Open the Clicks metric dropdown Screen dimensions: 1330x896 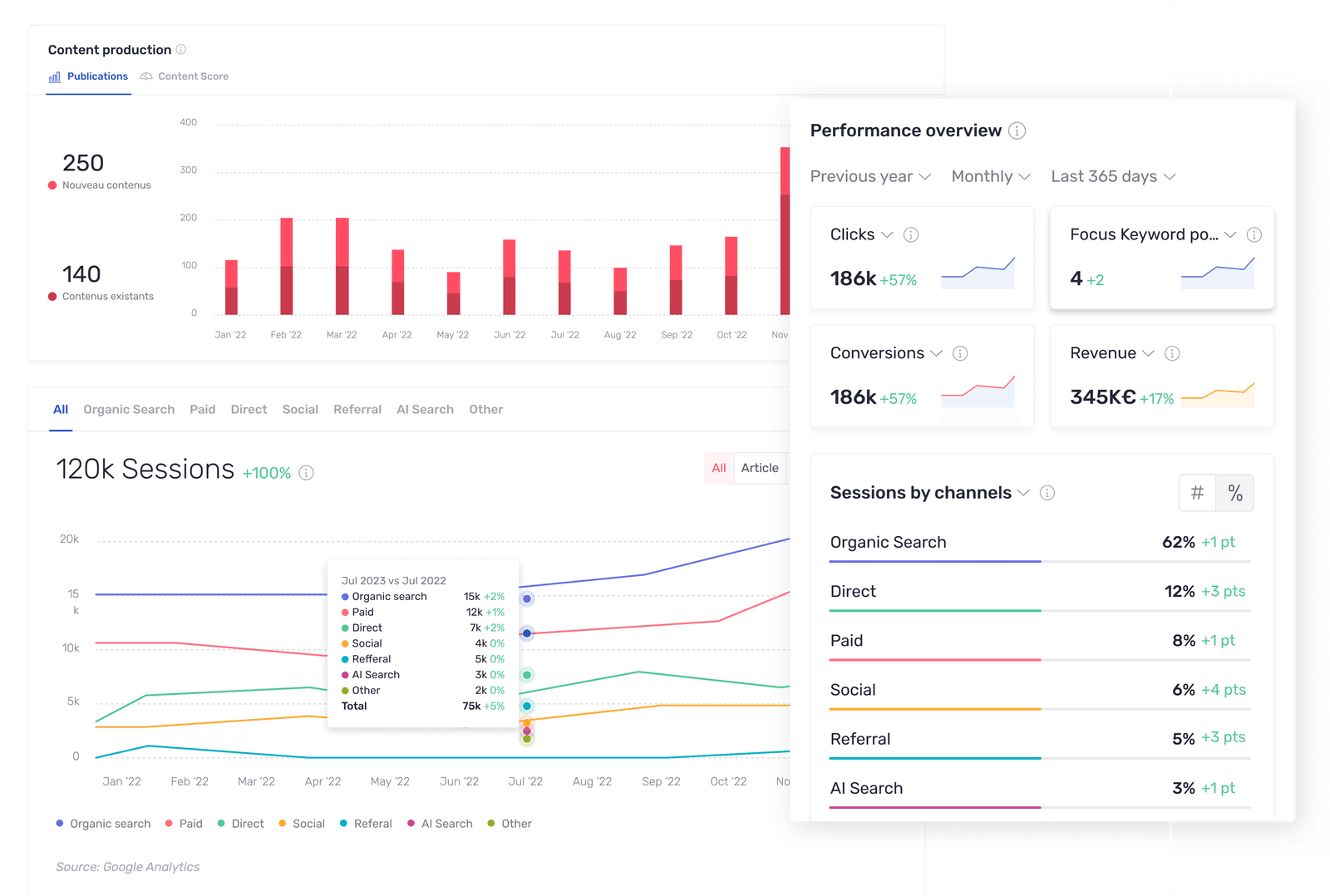click(x=861, y=234)
